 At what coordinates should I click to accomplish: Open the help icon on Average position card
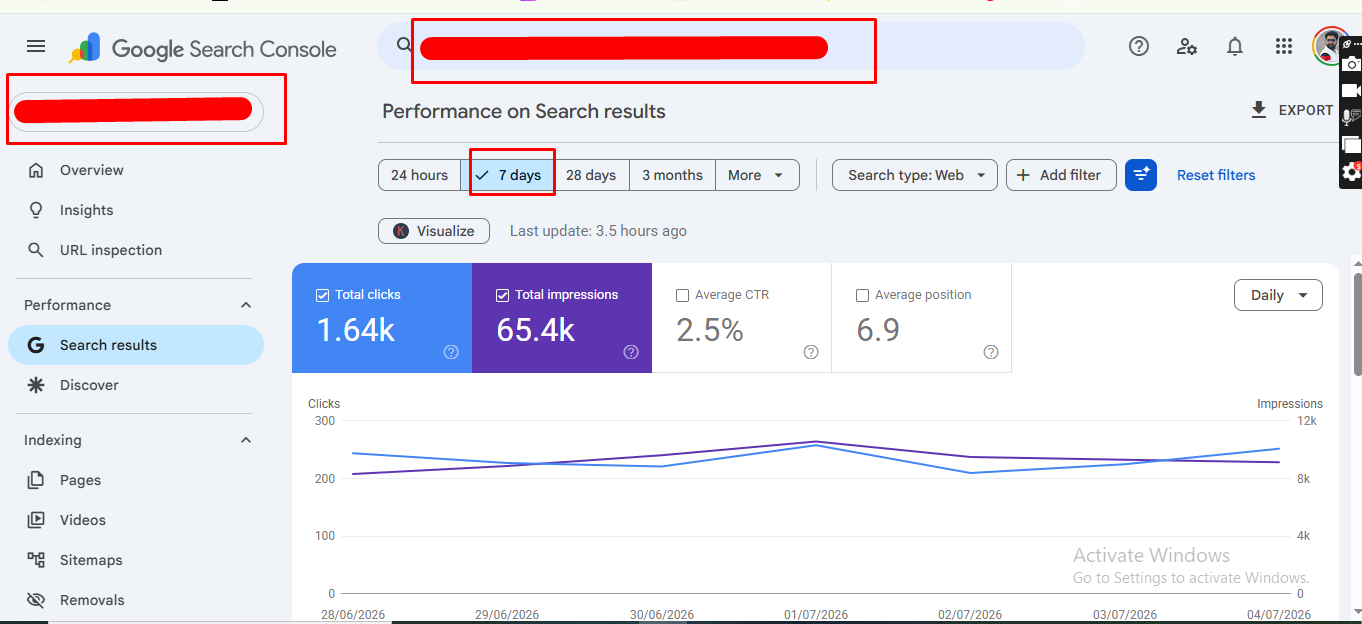pos(991,352)
